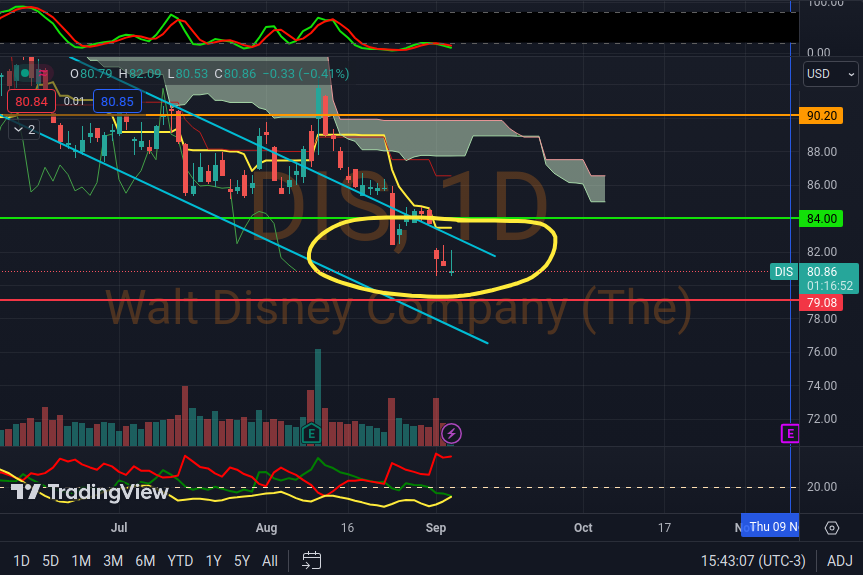The image size is (863, 575).
Task: Click the 80.84 sell price button
Action: tap(31, 102)
